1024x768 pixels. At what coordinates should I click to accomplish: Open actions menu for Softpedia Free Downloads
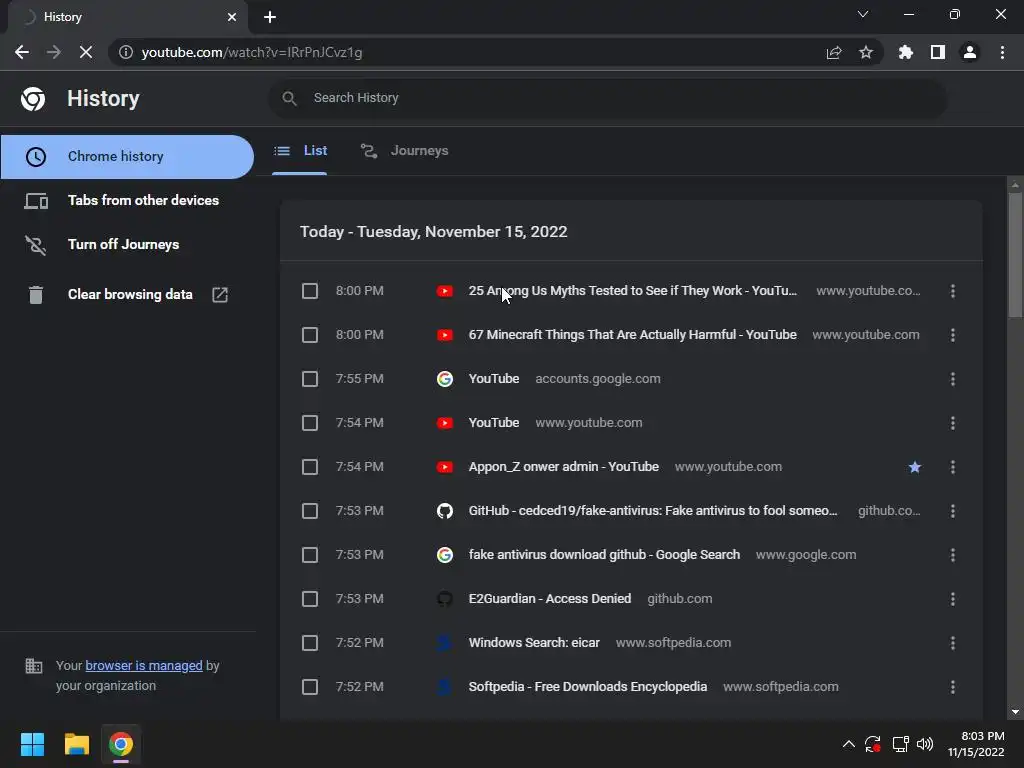(x=953, y=687)
